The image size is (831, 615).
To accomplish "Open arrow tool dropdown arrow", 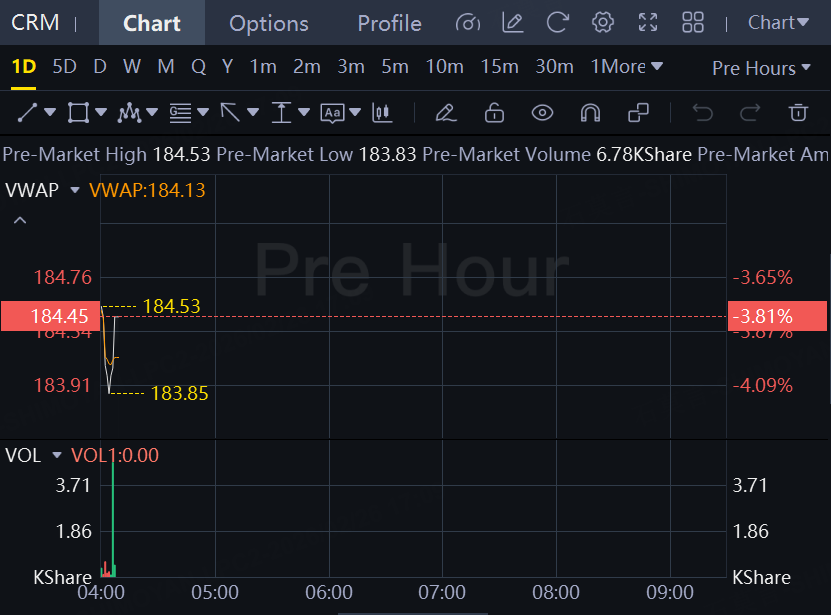I will (x=253, y=112).
